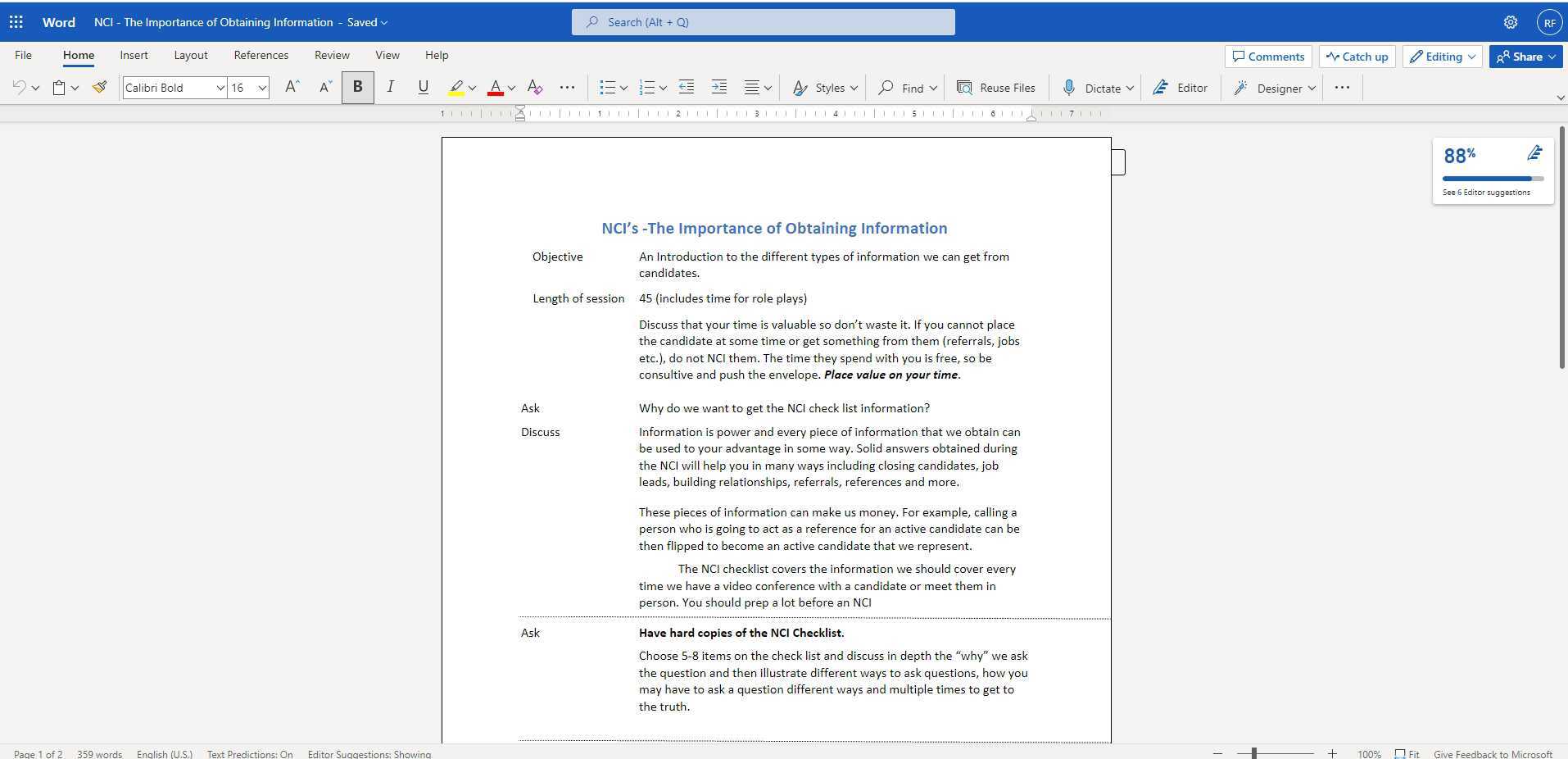
Task: Open the Styles dropdown
Action: [x=825, y=88]
